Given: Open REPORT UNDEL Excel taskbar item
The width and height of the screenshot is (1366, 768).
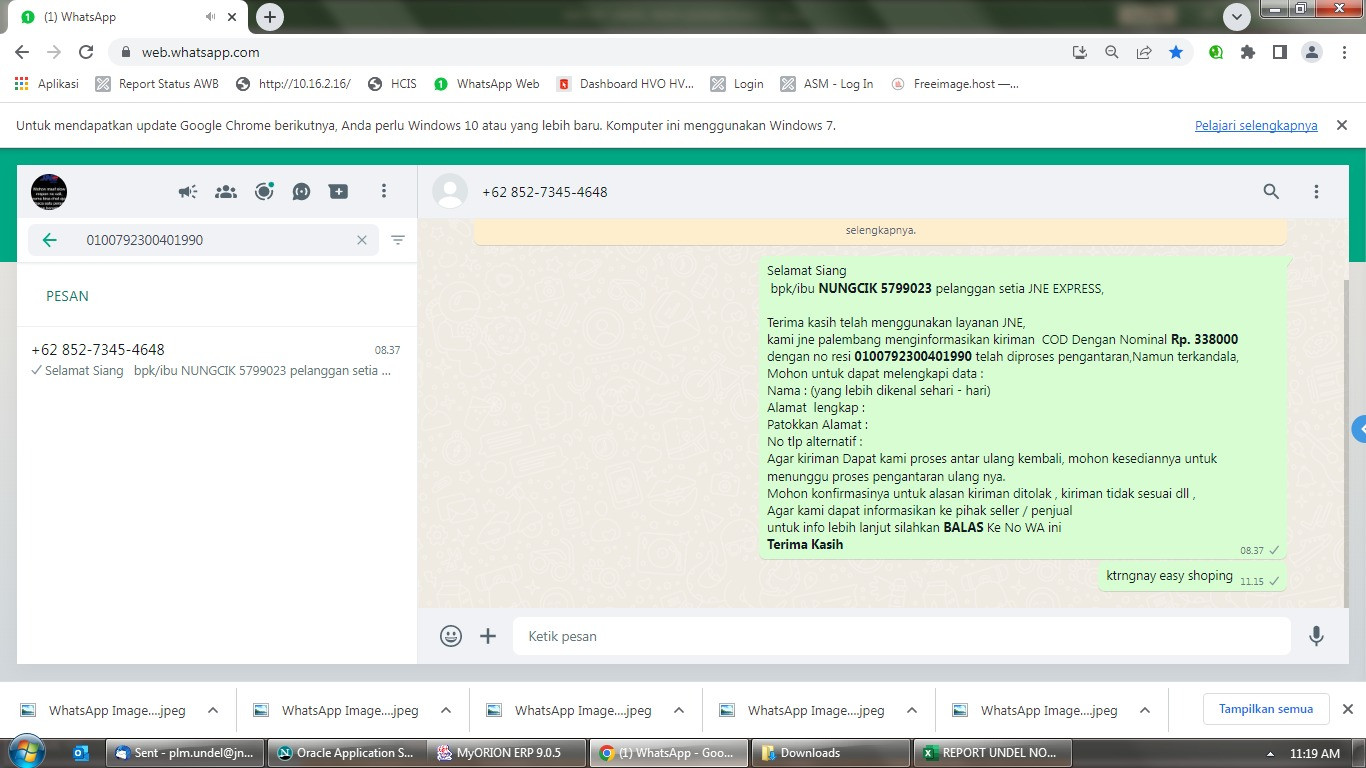Looking at the screenshot, I should tap(992, 753).
